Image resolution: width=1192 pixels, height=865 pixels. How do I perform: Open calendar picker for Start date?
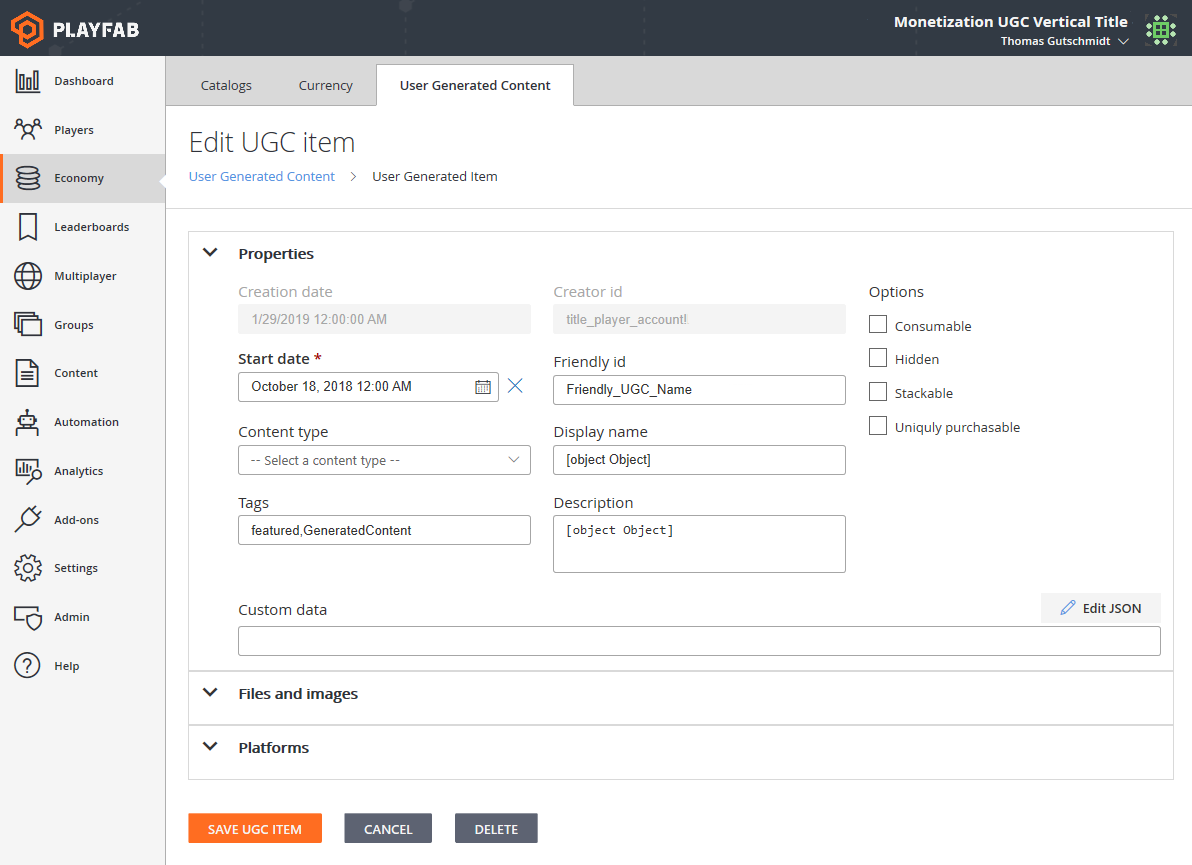483,387
